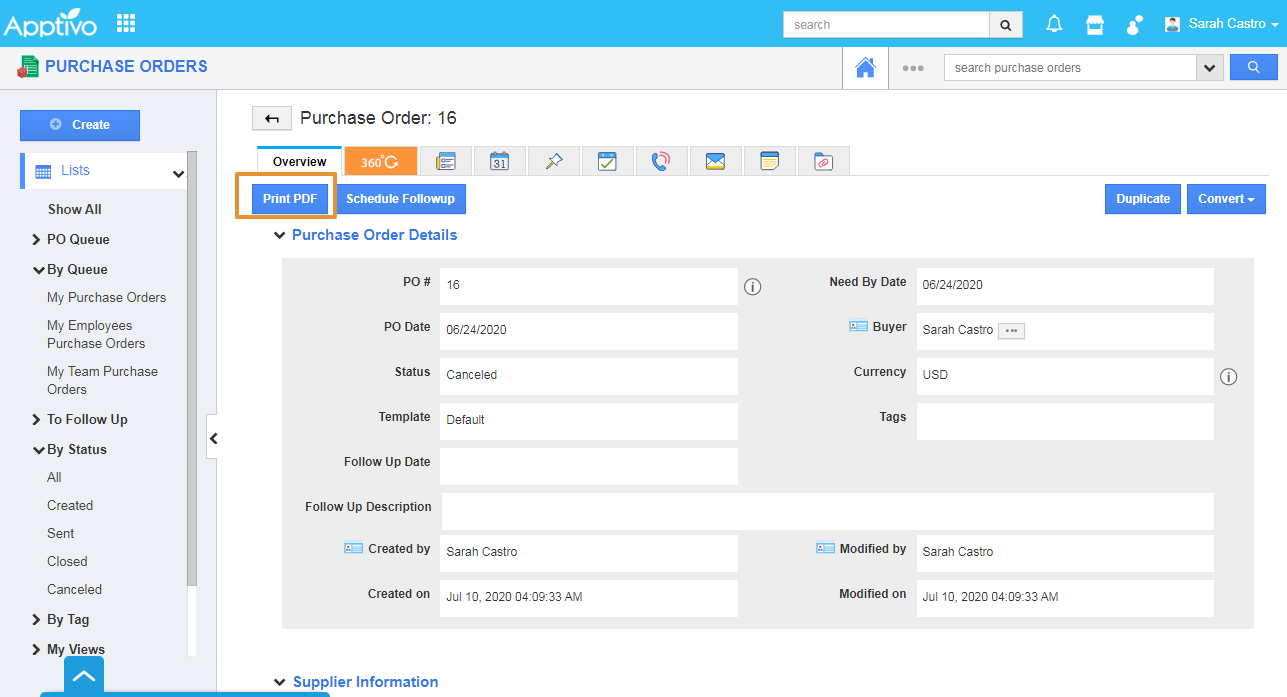This screenshot has height=697, width=1287.
Task: Click the Print PDF button
Action: pyautogui.click(x=290, y=199)
